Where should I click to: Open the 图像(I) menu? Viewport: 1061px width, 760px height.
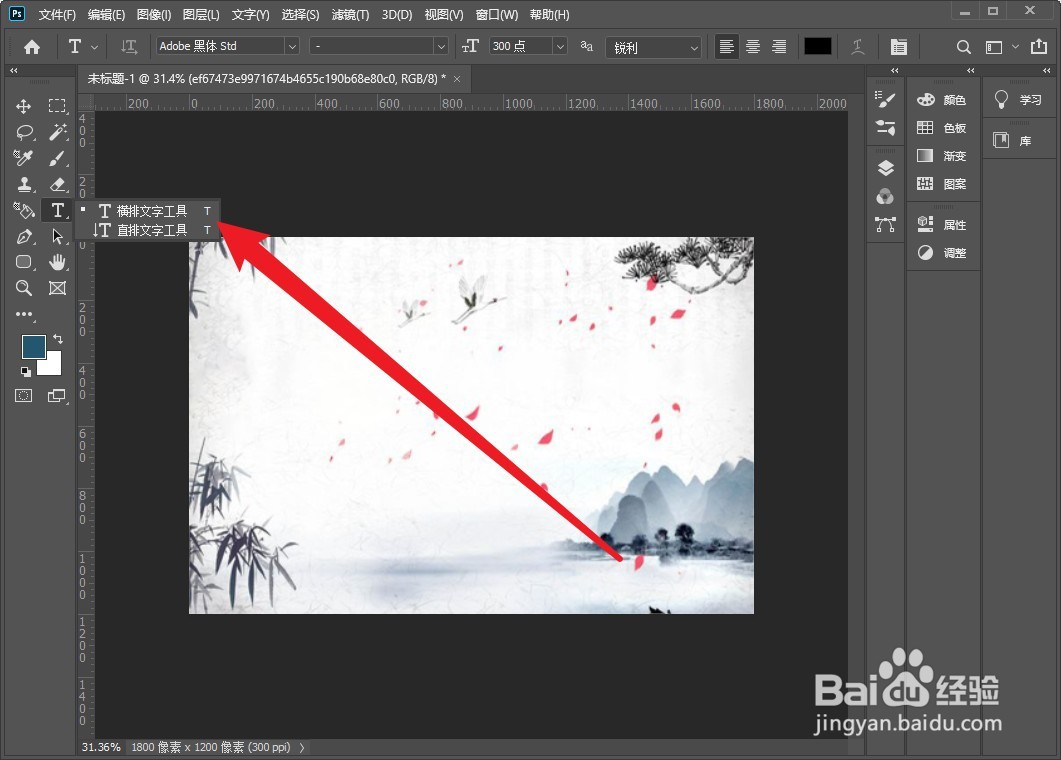154,14
